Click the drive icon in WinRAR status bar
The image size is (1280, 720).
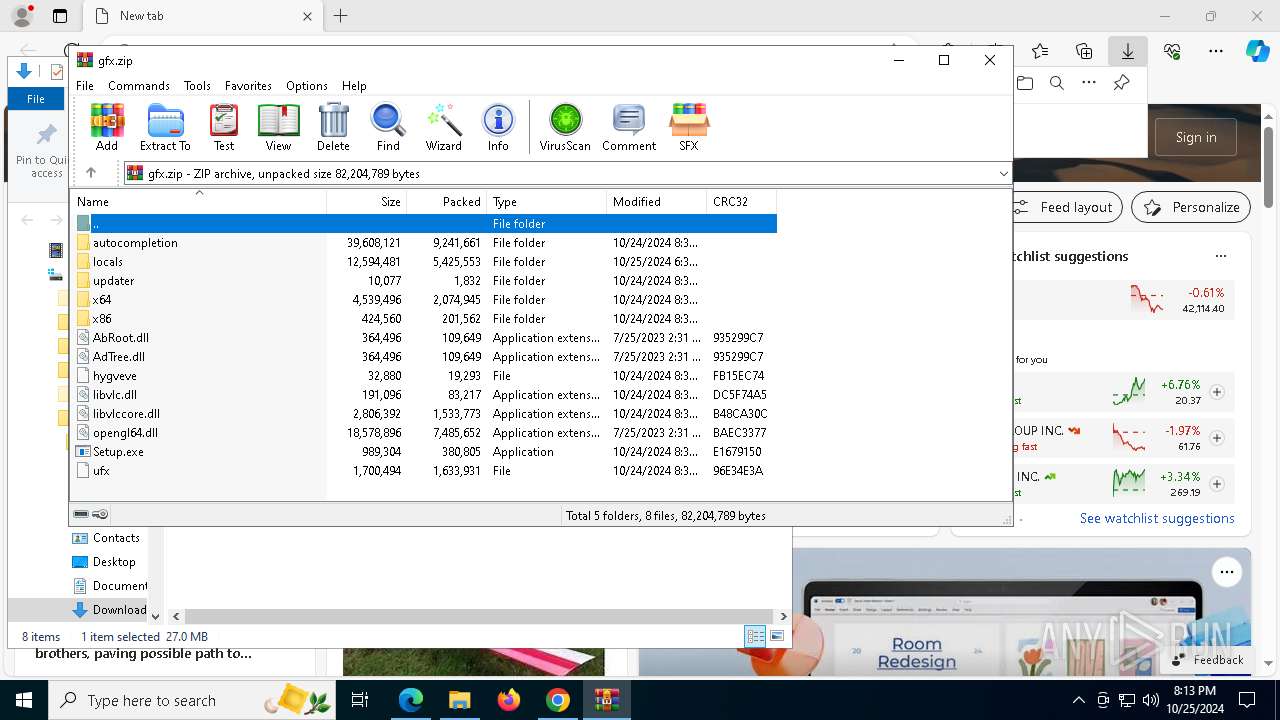81,515
